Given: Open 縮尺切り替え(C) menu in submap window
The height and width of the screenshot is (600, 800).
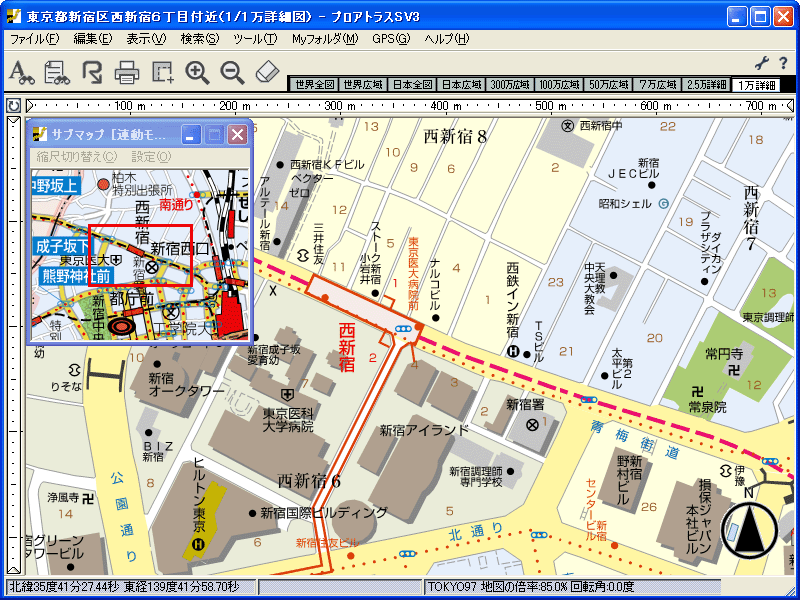Looking at the screenshot, I should 77,157.
